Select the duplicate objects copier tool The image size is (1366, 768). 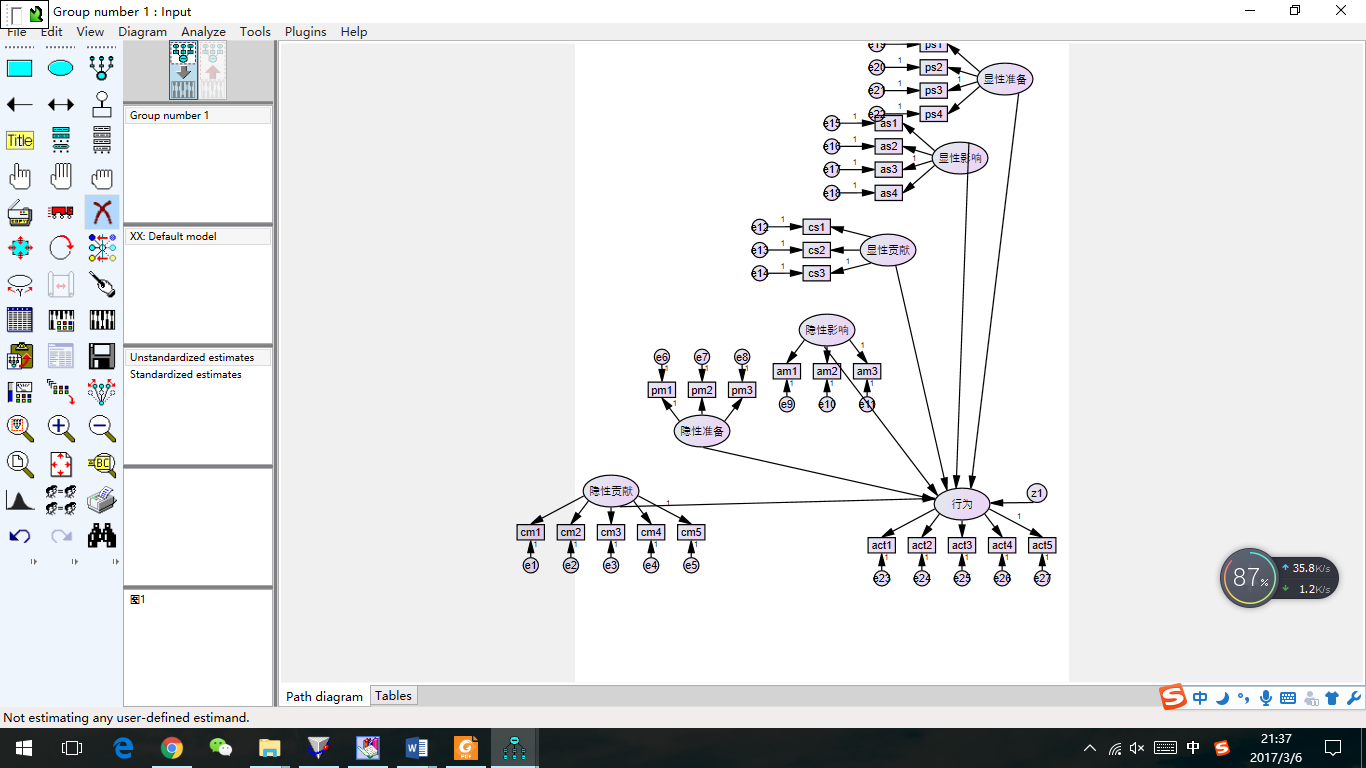click(20, 212)
